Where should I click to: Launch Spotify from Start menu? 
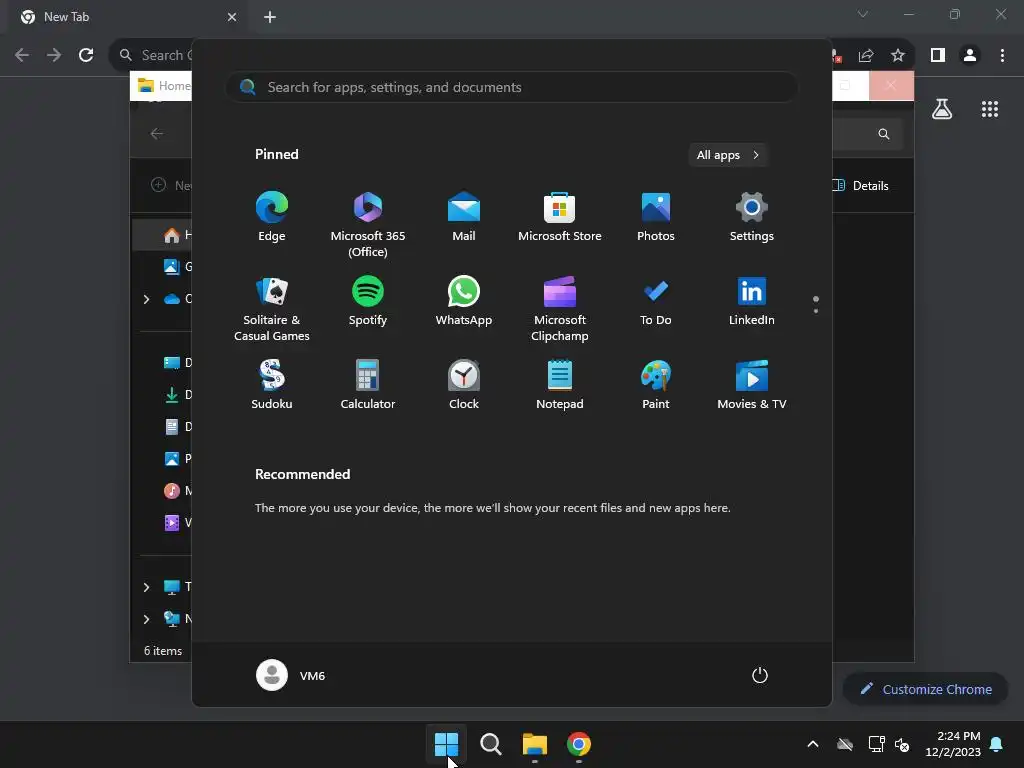(368, 300)
